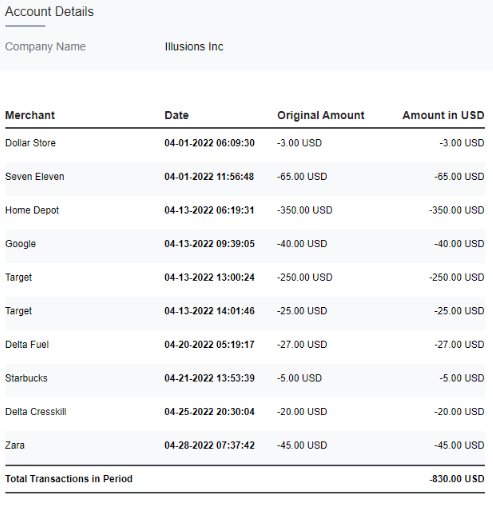Open the Home Depot transaction
Image resolution: width=493 pixels, height=505 pixels.
[x=245, y=210]
